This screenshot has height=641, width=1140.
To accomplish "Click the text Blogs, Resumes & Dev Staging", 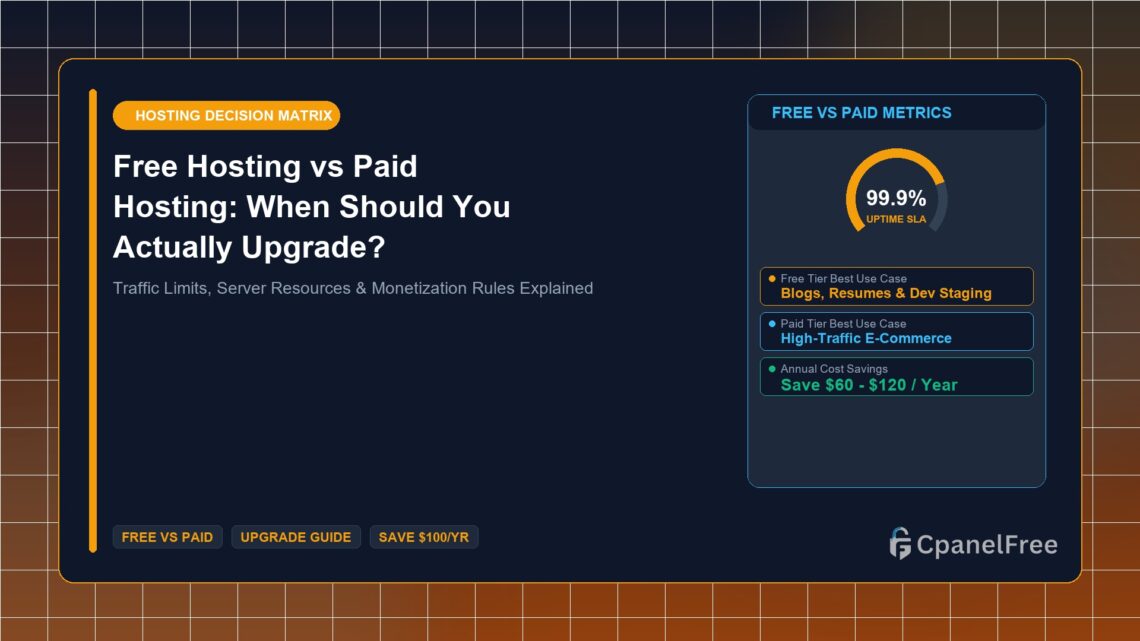I will (x=886, y=294).
